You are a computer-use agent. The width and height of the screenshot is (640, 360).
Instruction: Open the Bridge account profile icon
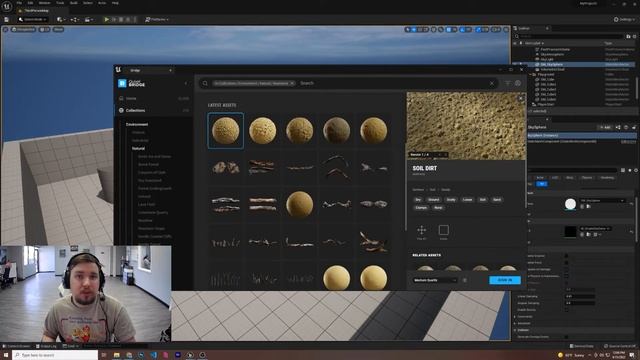pyautogui.click(x=518, y=83)
